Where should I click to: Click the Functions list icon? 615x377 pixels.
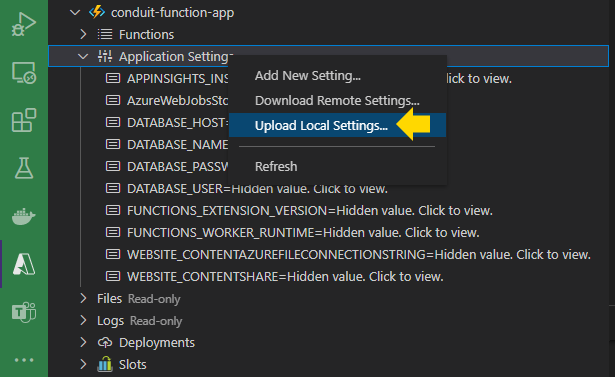tap(105, 34)
